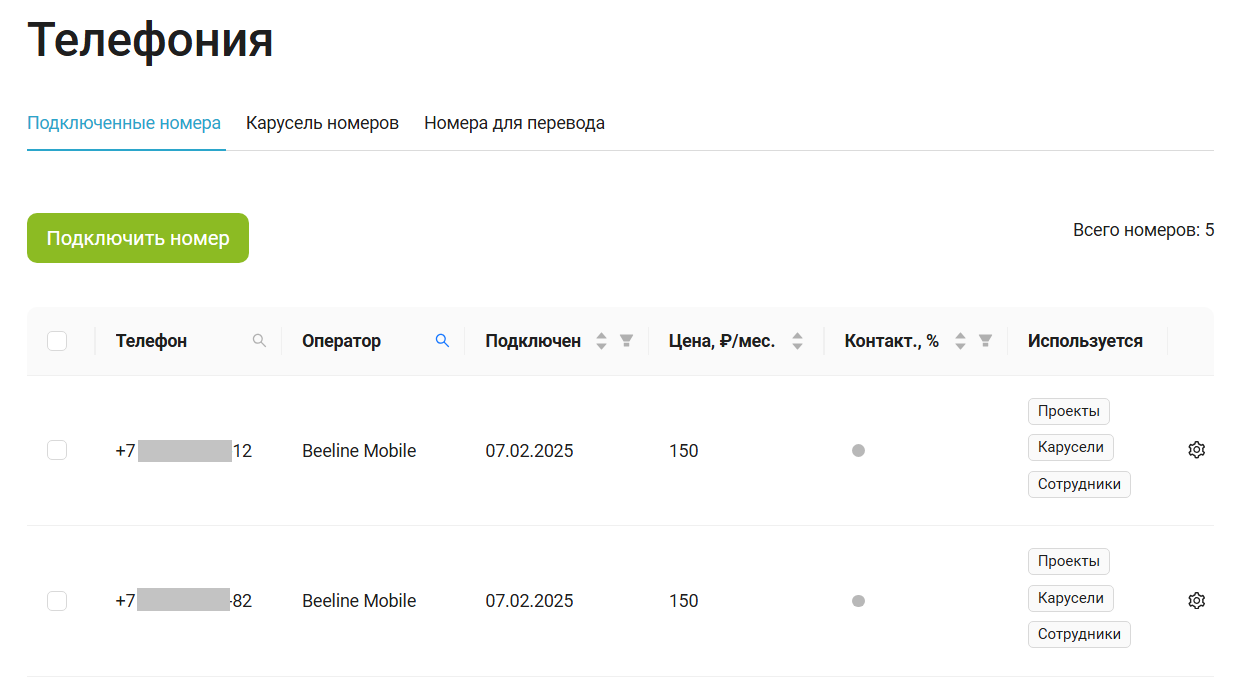Image resolution: width=1240 pixels, height=678 pixels.
Task: Click the blue search icon in Оператор column
Action: click(442, 341)
